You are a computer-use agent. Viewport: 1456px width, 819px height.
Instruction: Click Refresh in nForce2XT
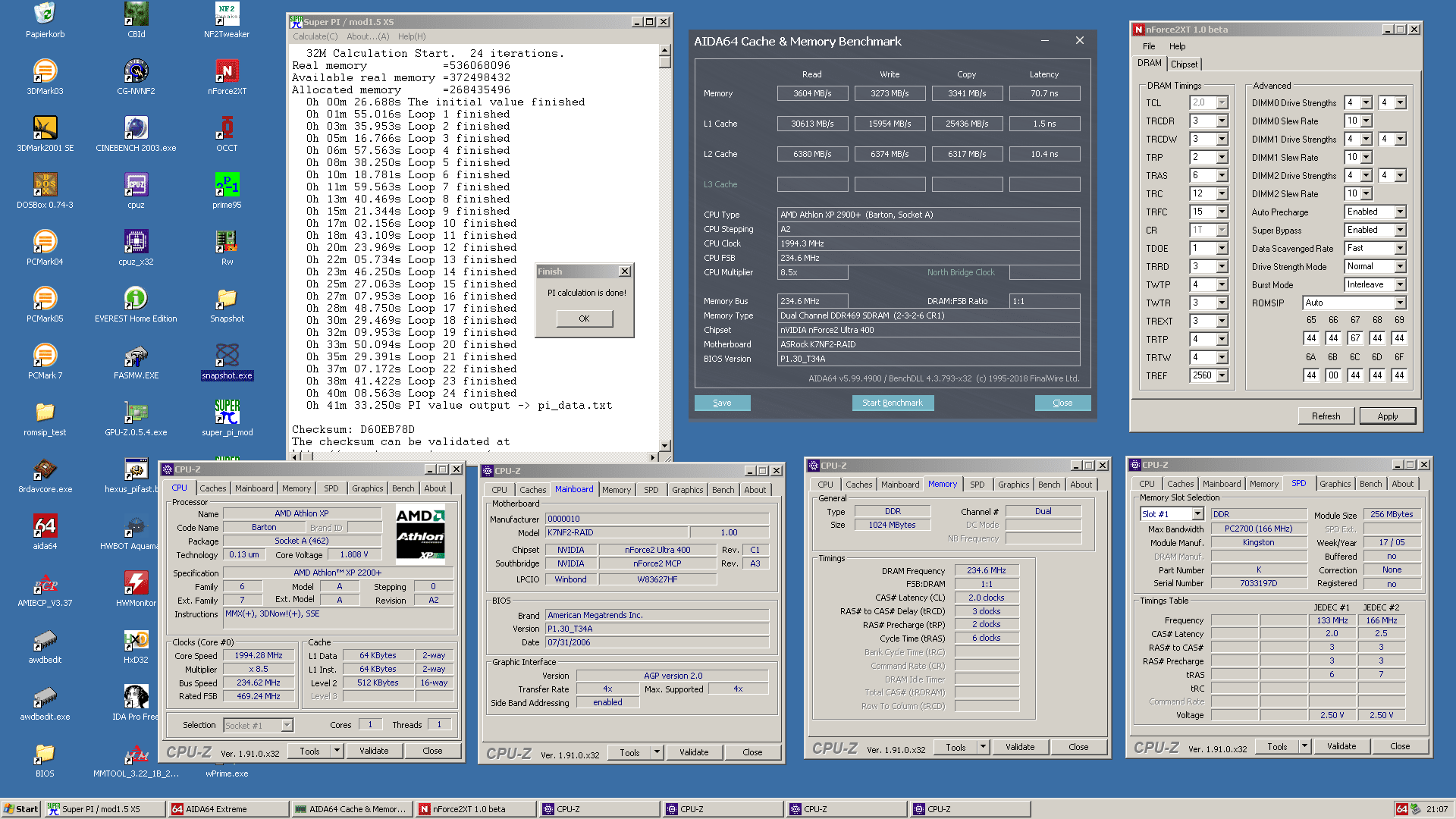(1326, 416)
